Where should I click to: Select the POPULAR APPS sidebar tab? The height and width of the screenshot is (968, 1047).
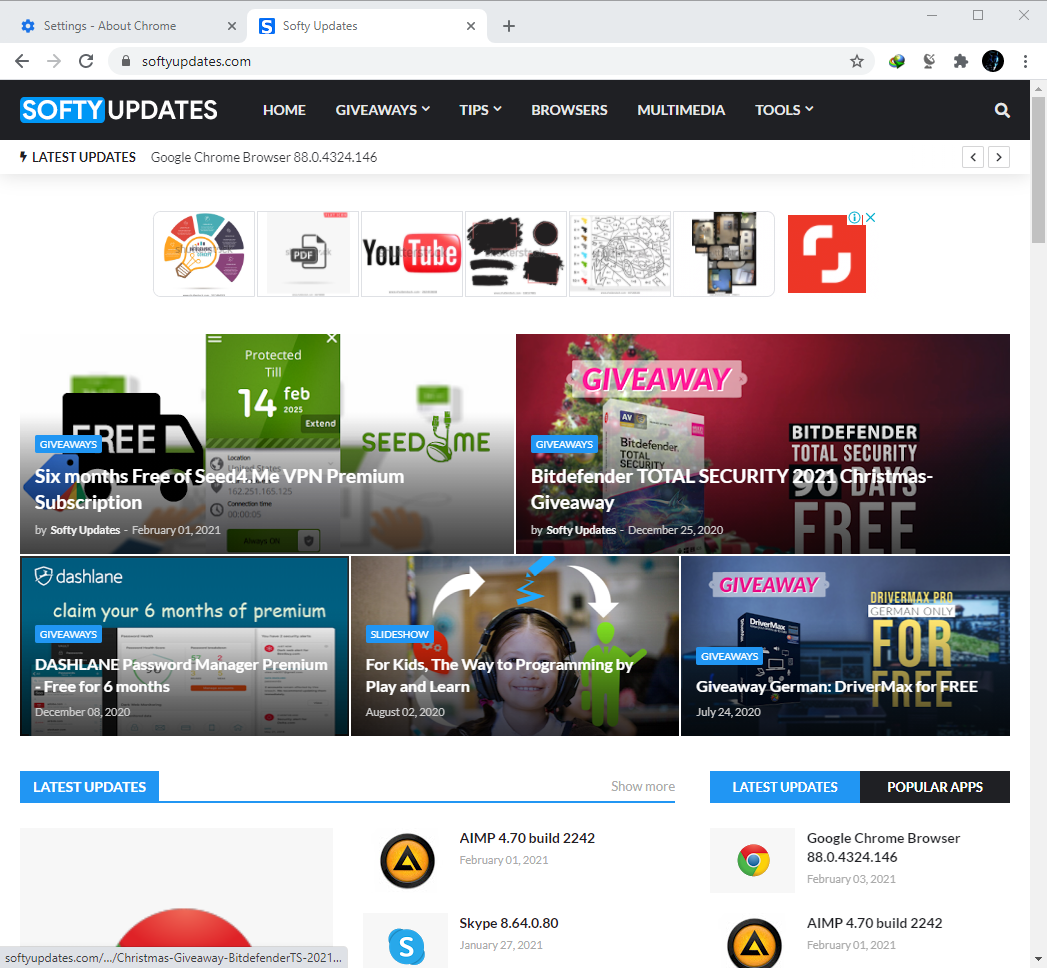pos(935,787)
